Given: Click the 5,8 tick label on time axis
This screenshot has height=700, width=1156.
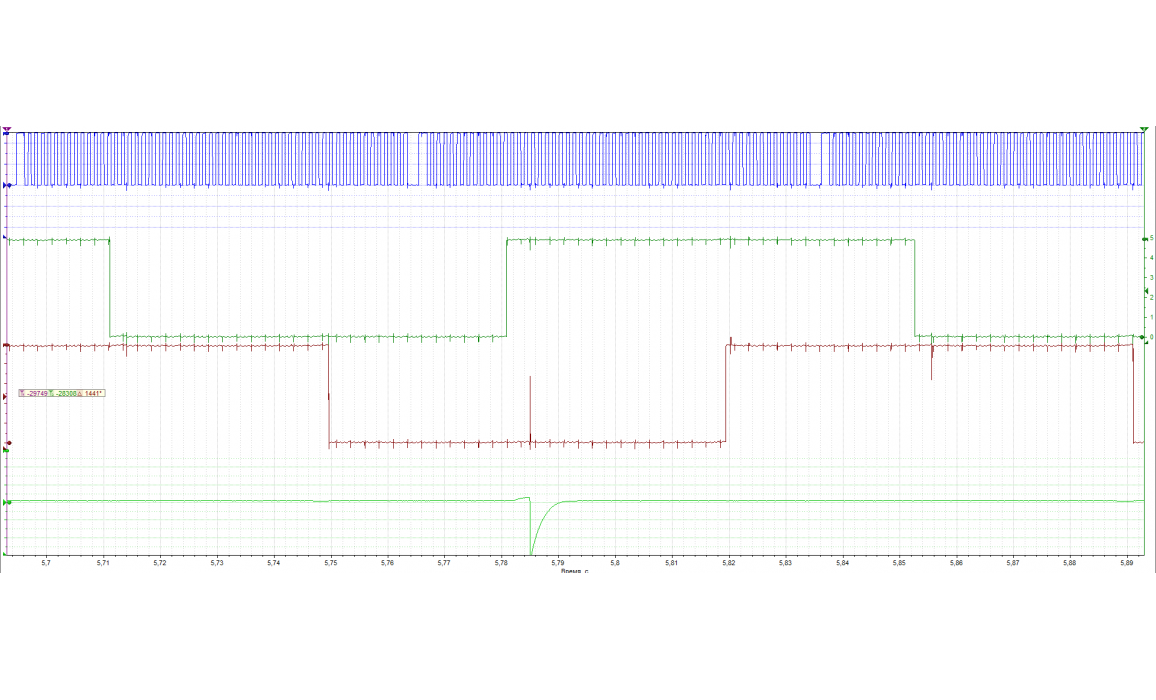Looking at the screenshot, I should click(x=615, y=563).
